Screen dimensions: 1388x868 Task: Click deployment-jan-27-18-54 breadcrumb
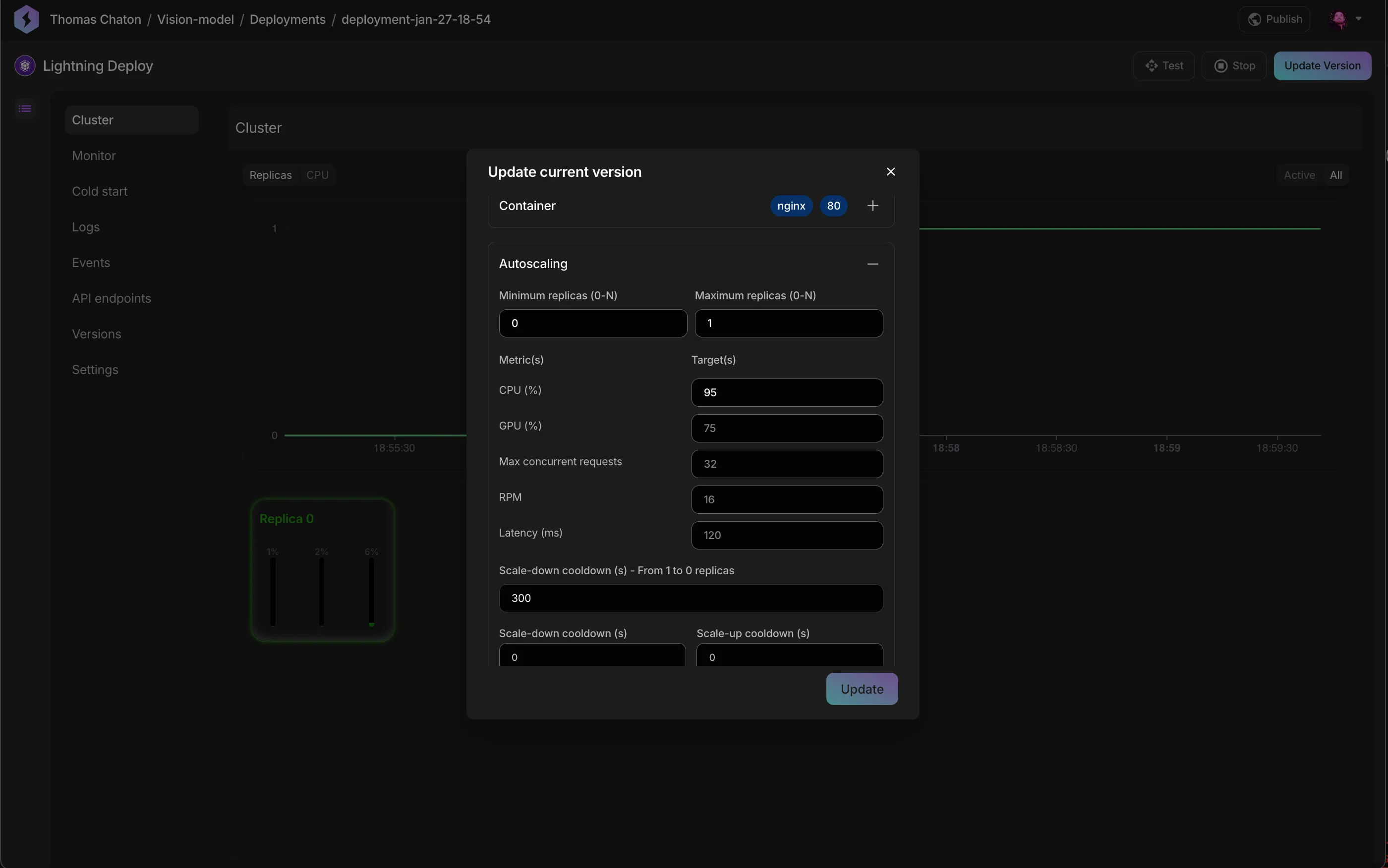point(416,19)
